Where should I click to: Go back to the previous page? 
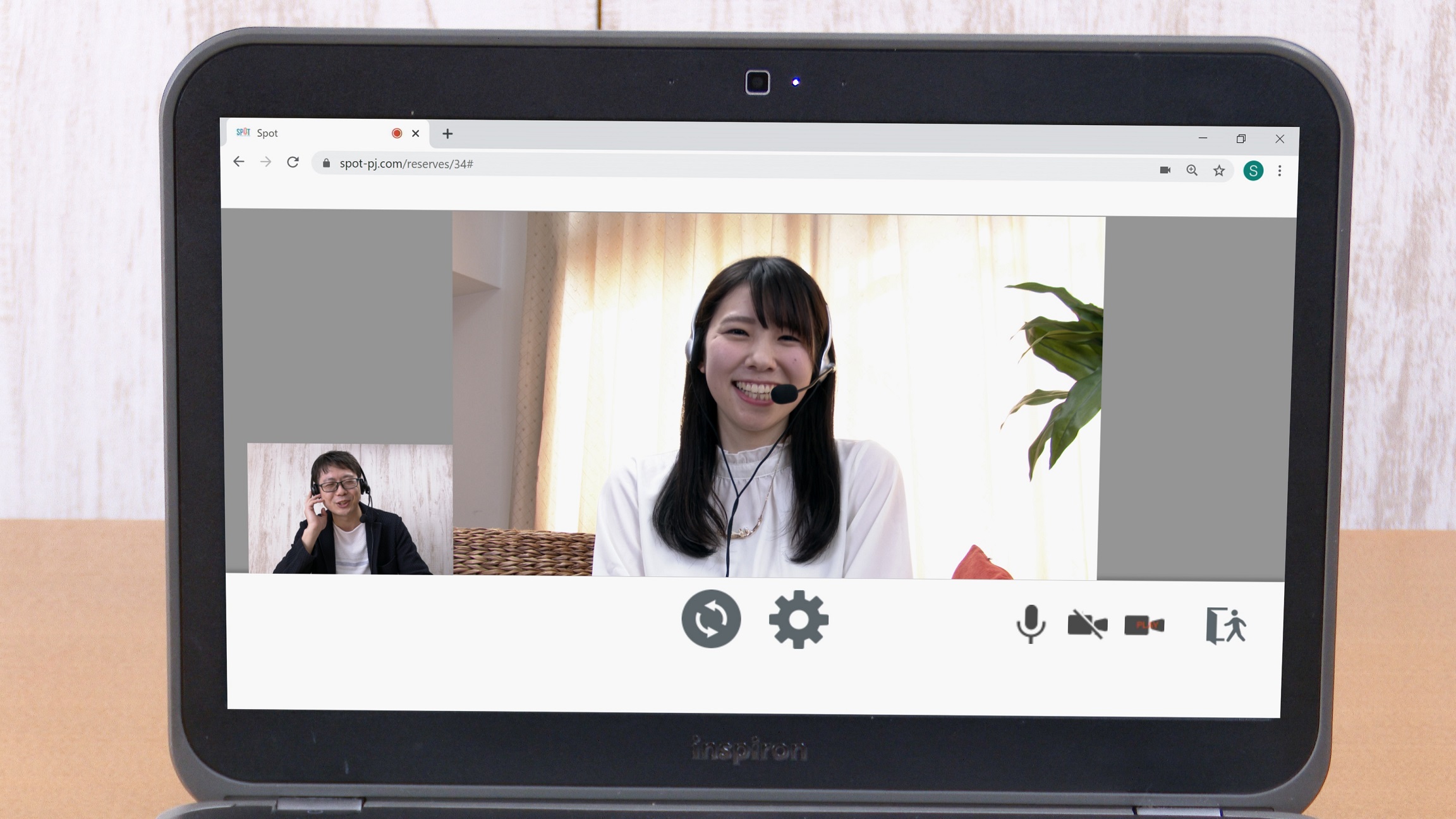point(239,162)
